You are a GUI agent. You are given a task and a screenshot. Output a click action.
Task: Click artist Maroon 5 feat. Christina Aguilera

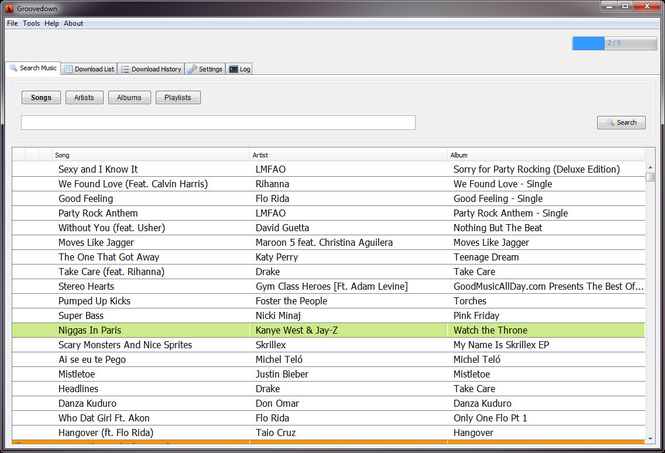tap(324, 243)
